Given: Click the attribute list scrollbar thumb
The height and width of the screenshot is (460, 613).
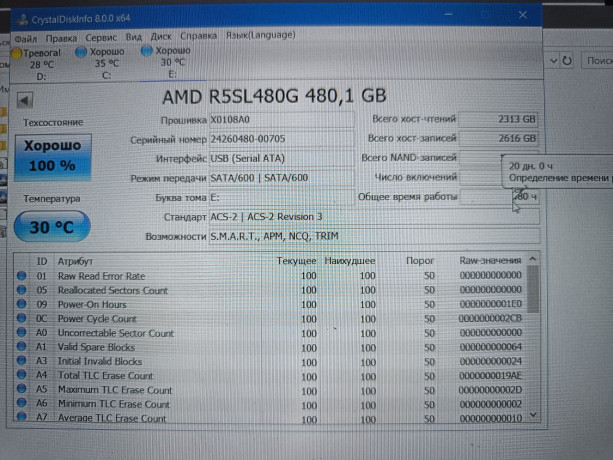Looking at the screenshot, I should pos(532,289).
